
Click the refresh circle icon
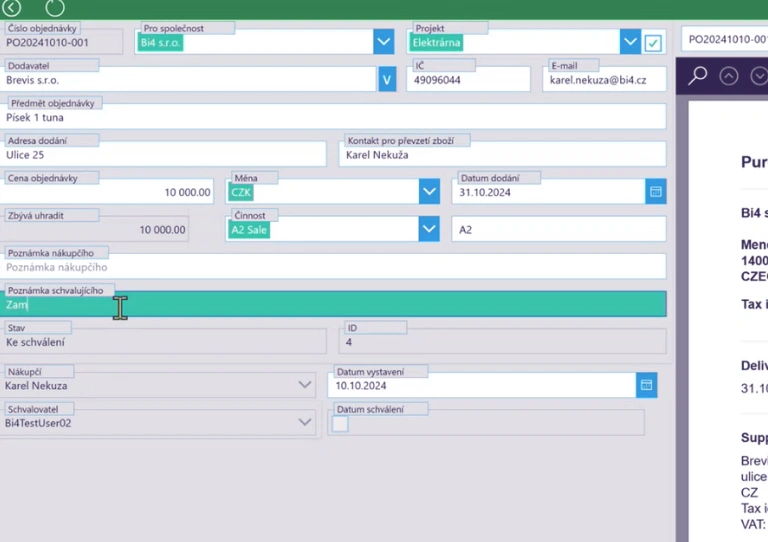tap(55, 8)
